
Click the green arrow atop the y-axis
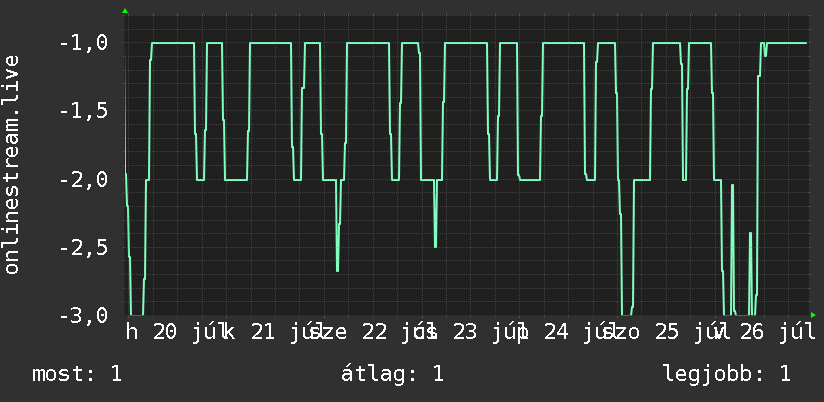pos(125,11)
